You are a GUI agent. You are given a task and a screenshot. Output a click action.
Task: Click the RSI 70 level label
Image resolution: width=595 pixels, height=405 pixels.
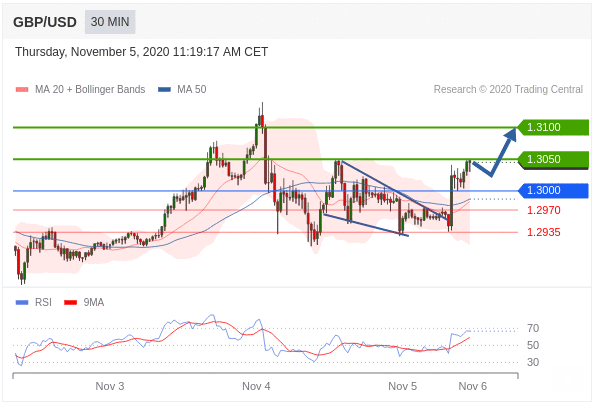[533, 328]
